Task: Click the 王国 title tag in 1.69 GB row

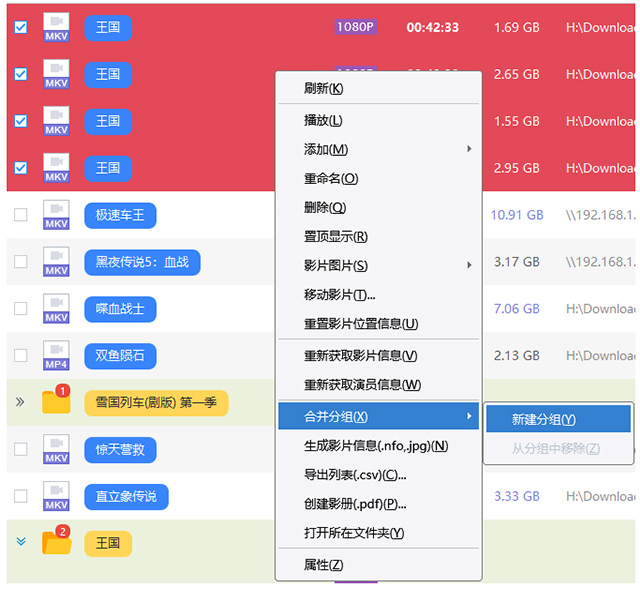Action: click(x=108, y=28)
